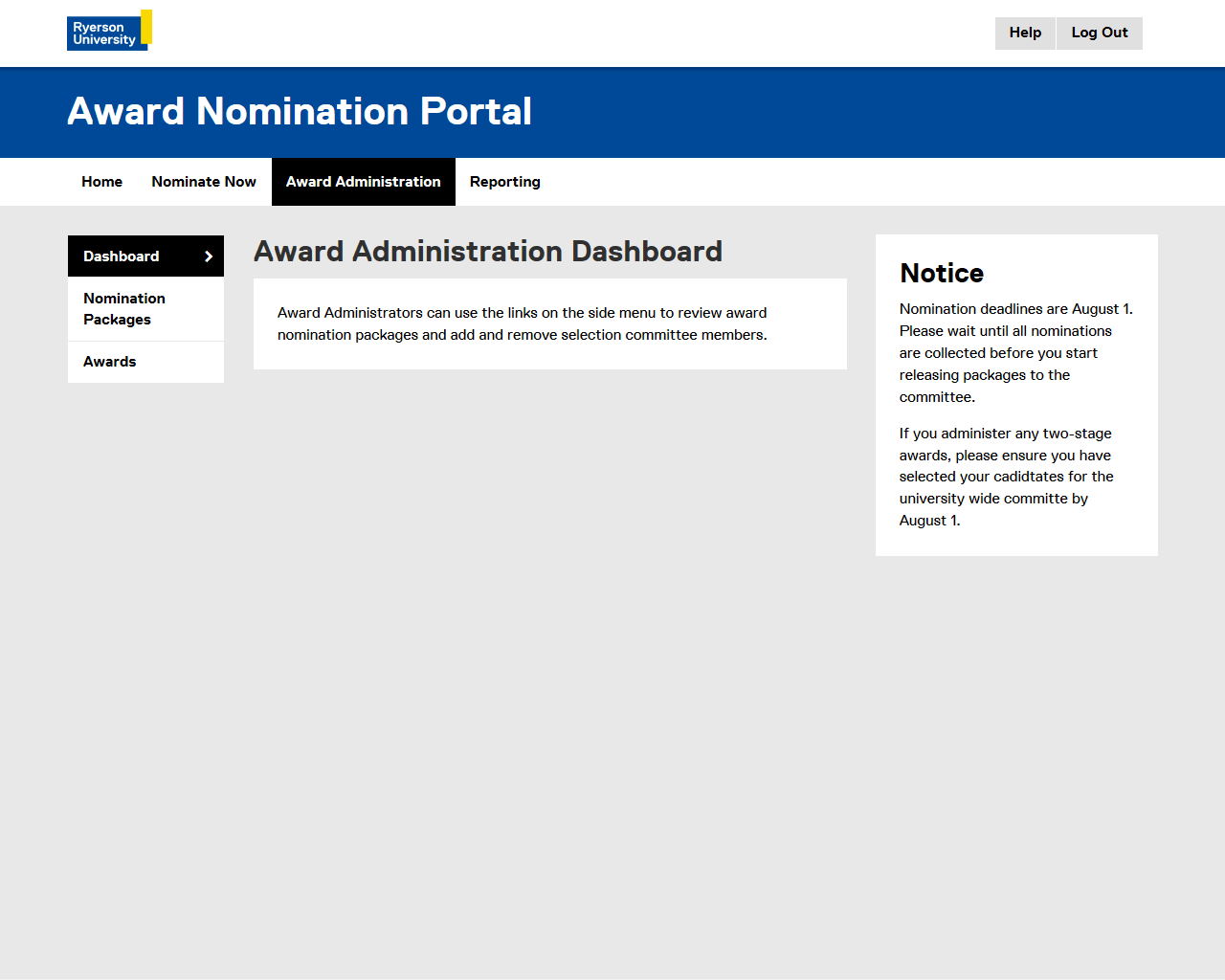Click the blue banner right of the title
Screen dimensions: 1225x980
861,112
